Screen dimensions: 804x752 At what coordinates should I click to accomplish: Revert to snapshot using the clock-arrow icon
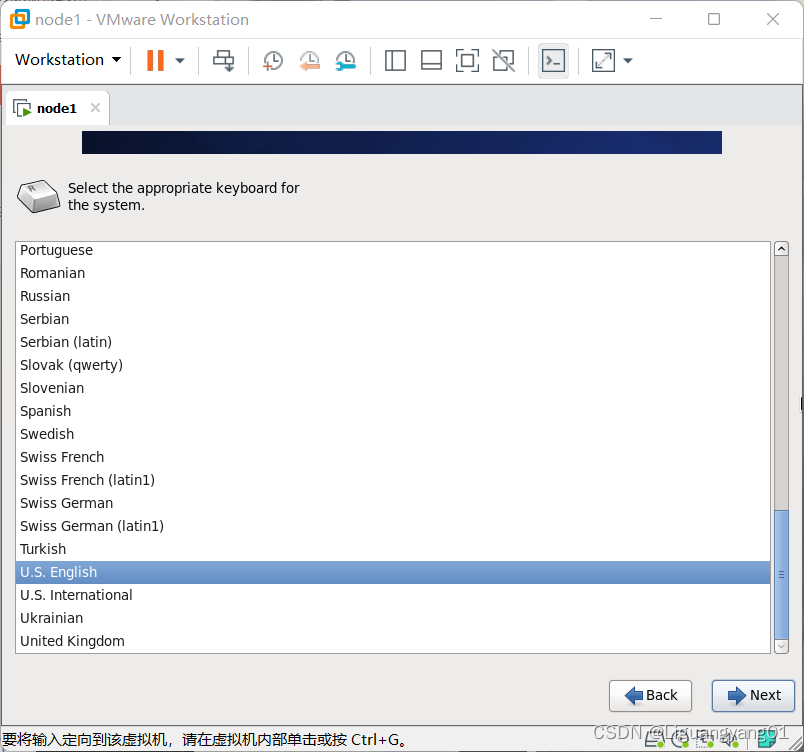(x=310, y=60)
